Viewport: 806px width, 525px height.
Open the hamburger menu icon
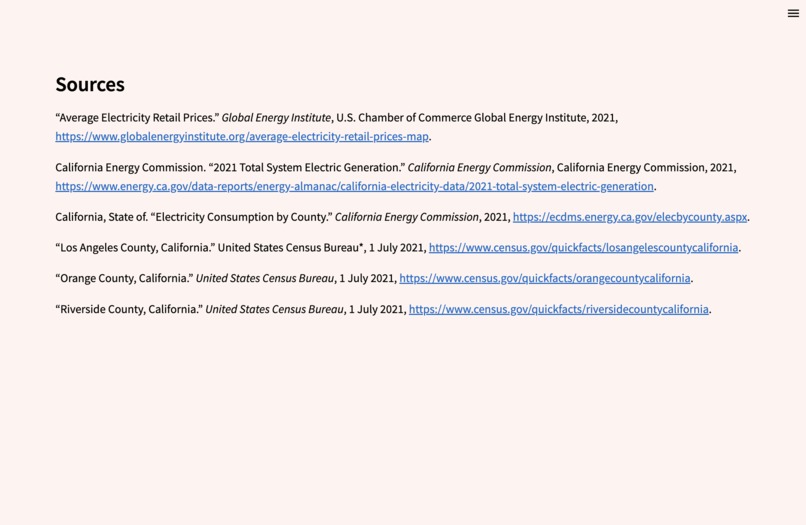point(793,13)
